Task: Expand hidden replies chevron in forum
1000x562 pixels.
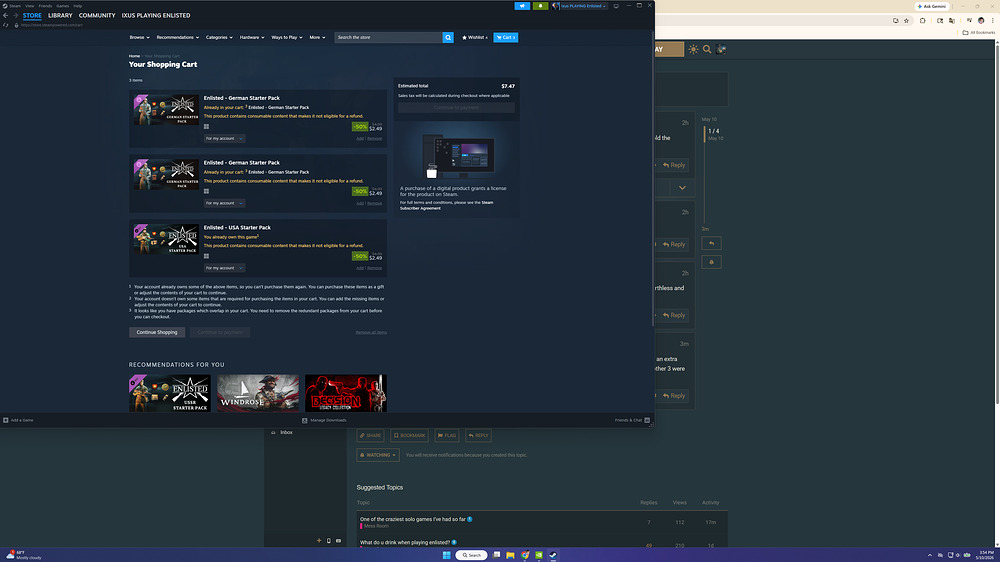Action: [x=682, y=188]
